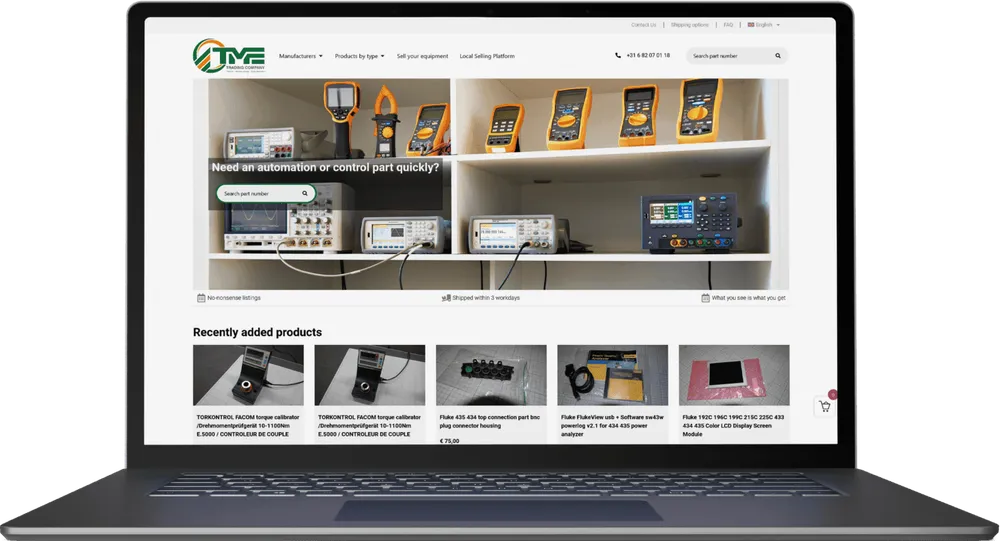Image resolution: width=1000 pixels, height=541 pixels.
Task: Open the Sell your equipment page
Action: coord(422,56)
